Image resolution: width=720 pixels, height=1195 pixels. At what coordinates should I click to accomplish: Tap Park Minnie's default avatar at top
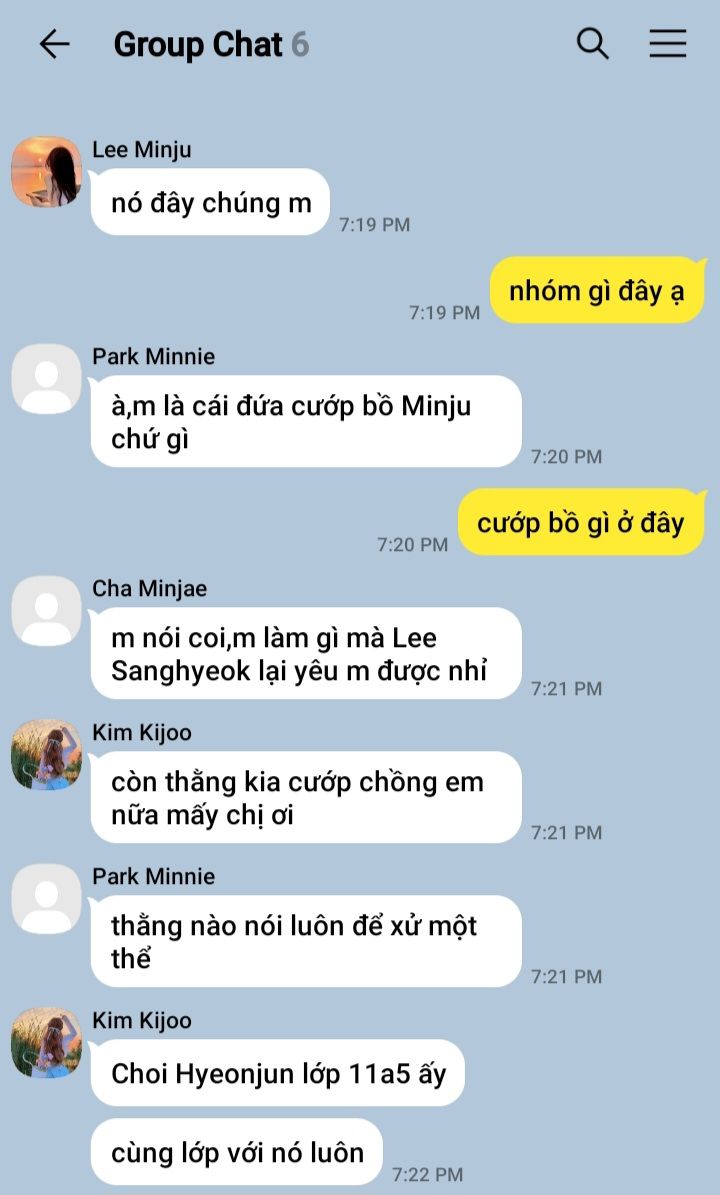(46, 379)
